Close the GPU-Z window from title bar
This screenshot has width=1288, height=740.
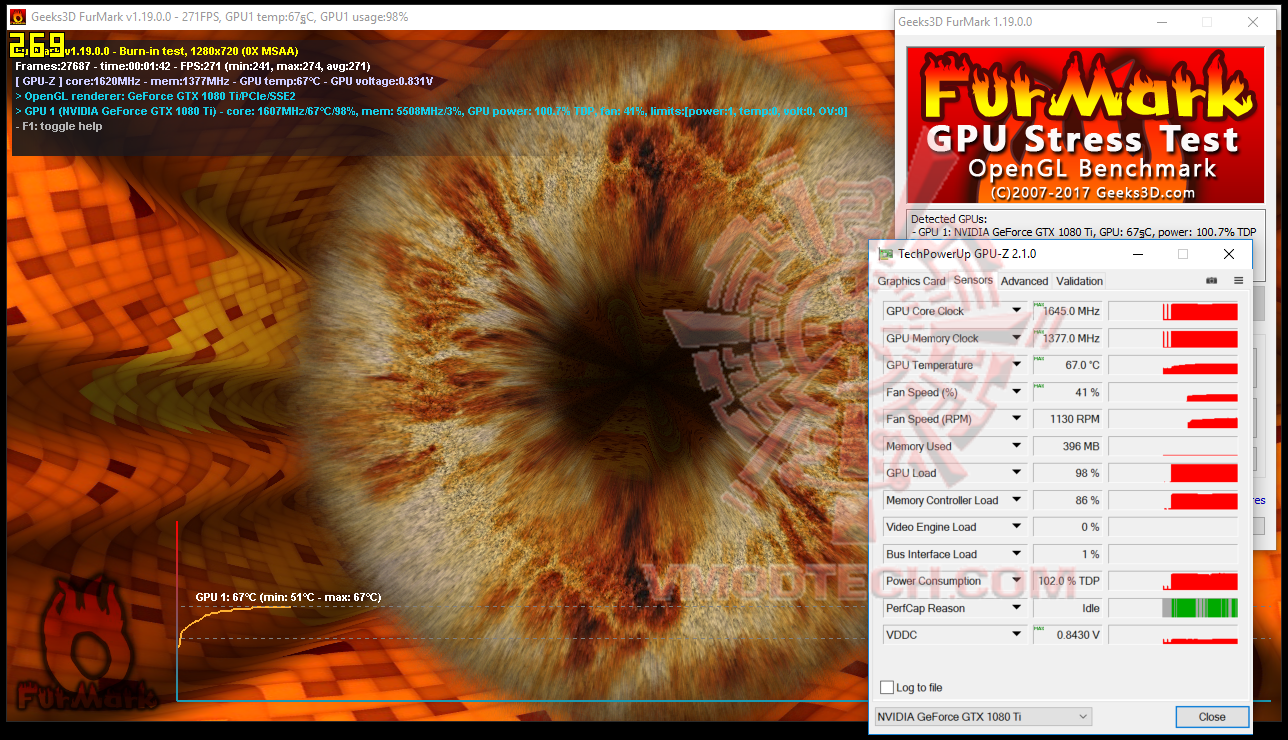[1229, 254]
